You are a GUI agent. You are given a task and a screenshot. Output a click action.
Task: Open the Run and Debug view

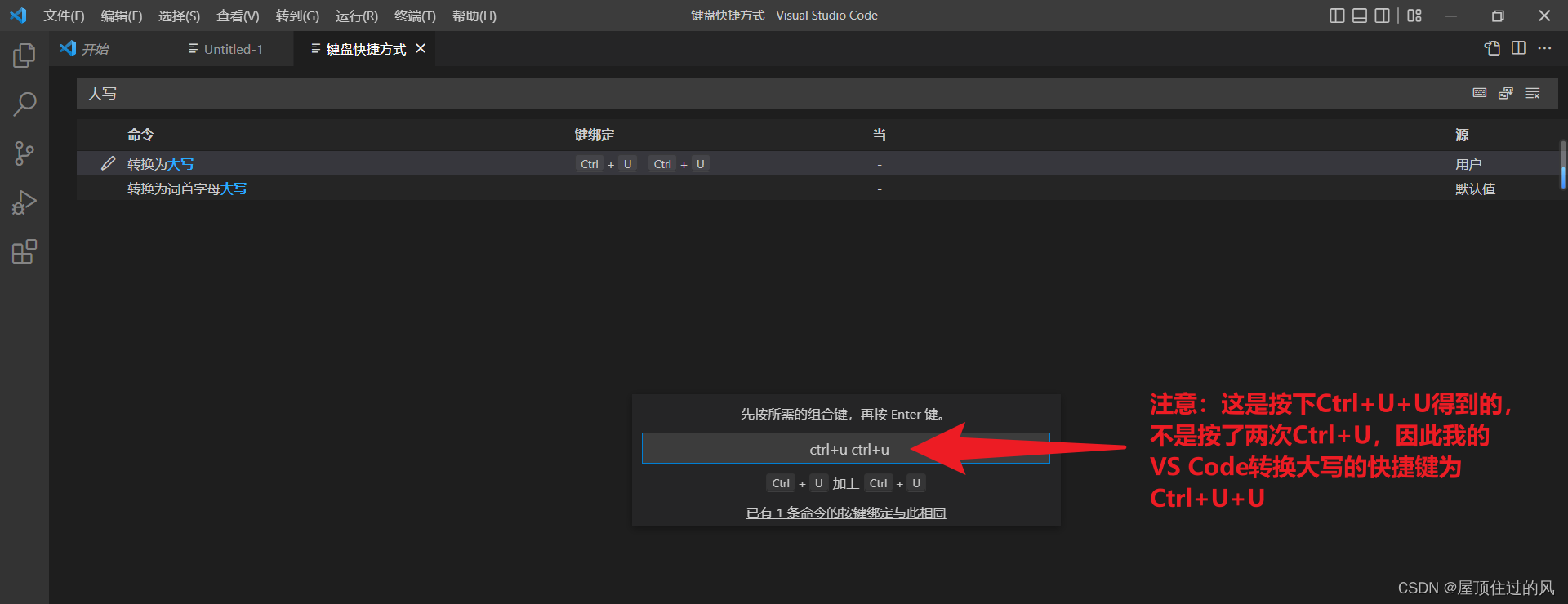click(24, 202)
